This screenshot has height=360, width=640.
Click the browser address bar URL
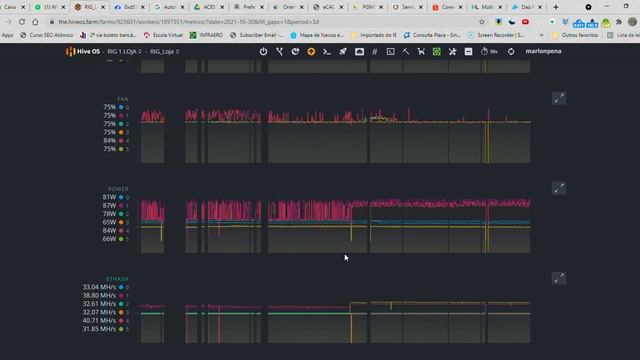point(189,22)
